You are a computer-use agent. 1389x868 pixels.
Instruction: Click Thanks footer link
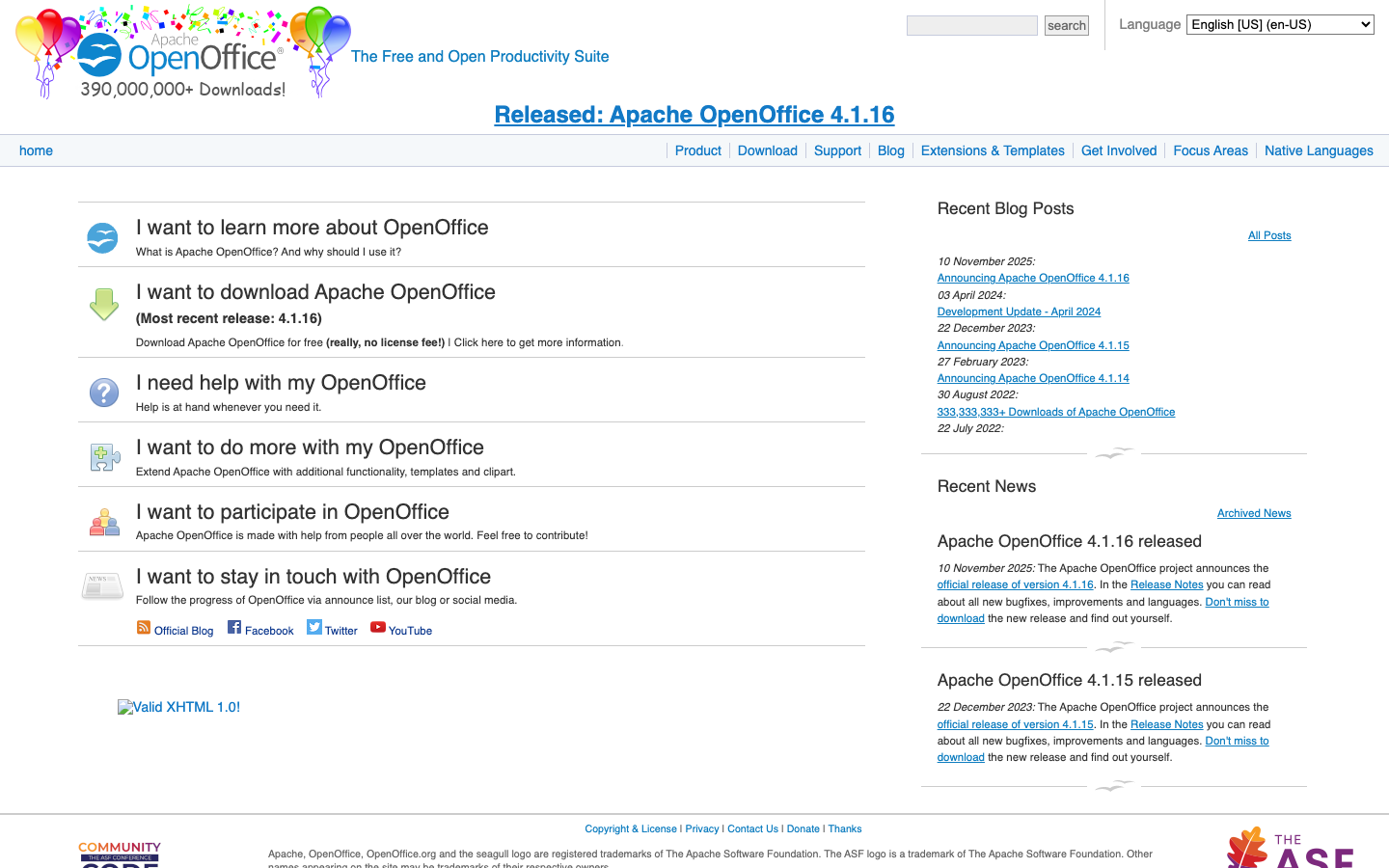pyautogui.click(x=845, y=829)
